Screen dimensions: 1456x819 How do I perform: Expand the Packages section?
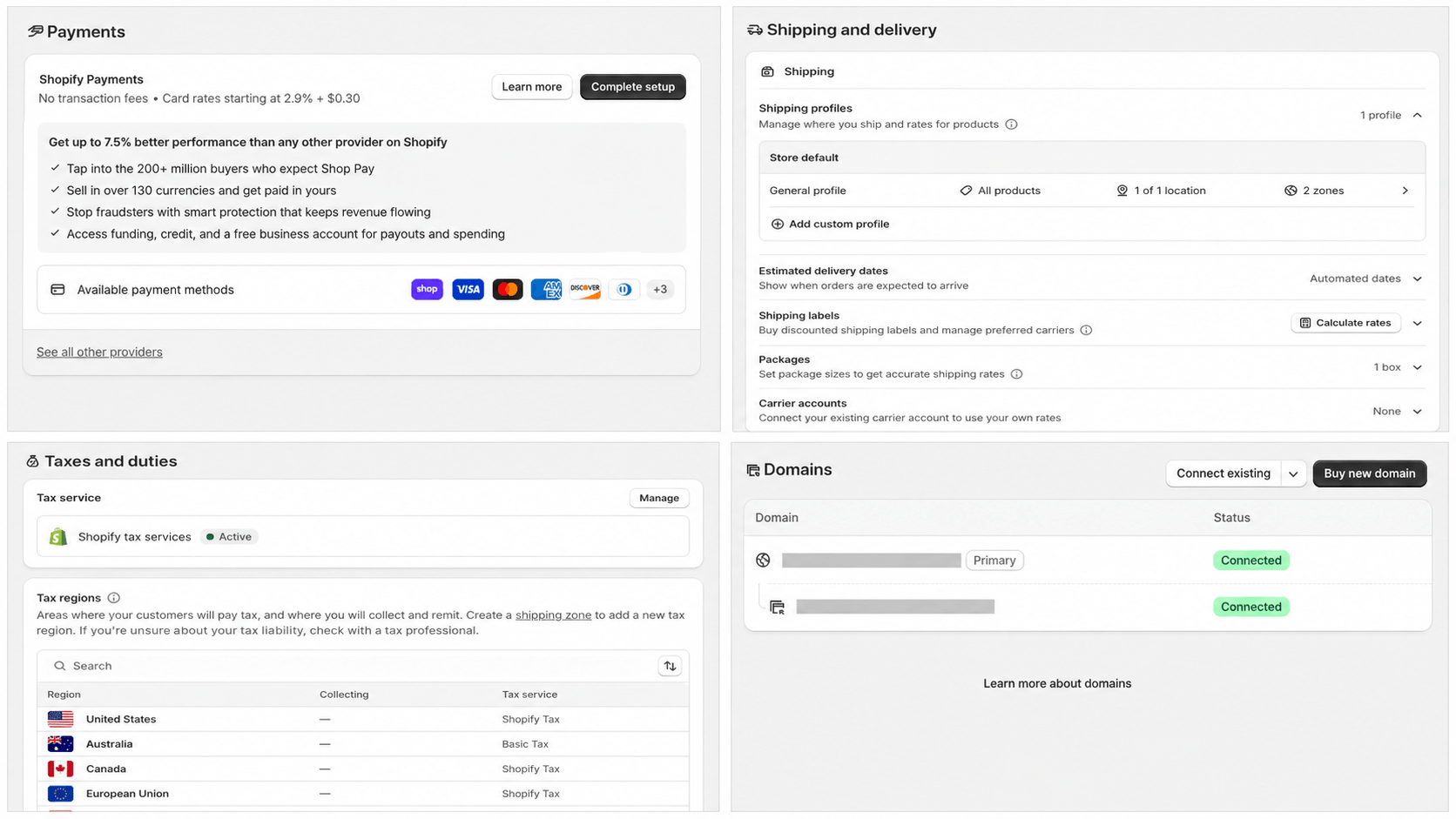tap(1418, 367)
